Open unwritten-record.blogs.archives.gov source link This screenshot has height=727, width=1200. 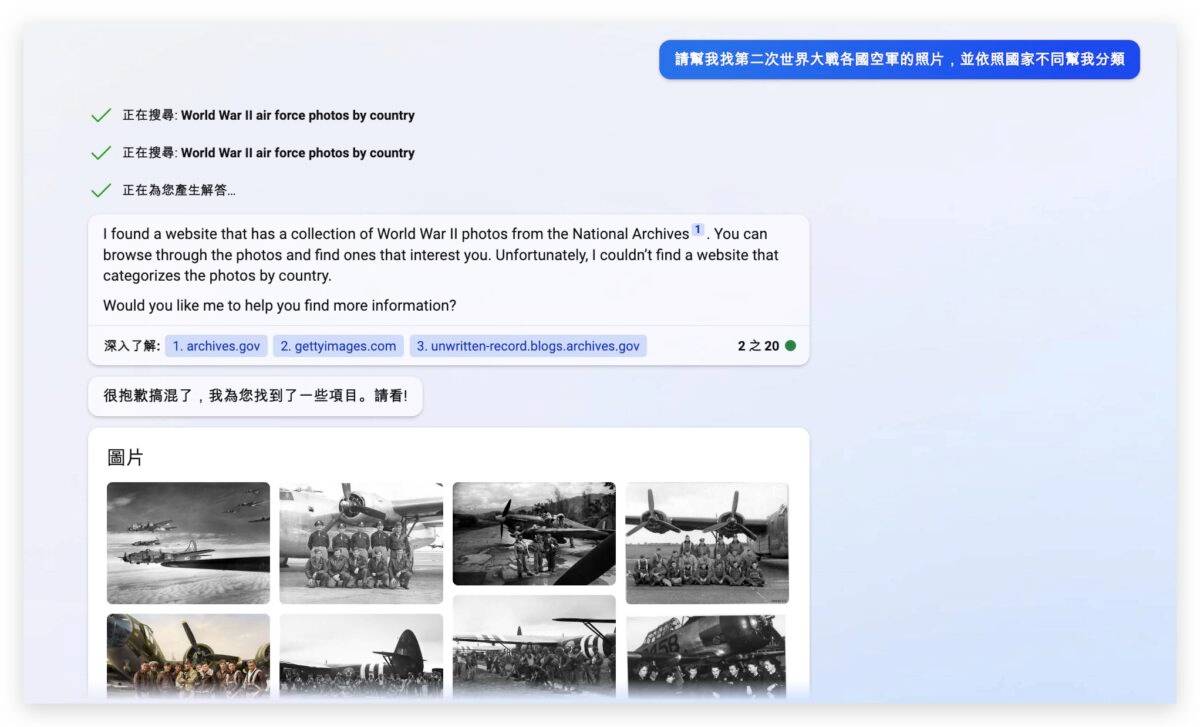pos(528,346)
